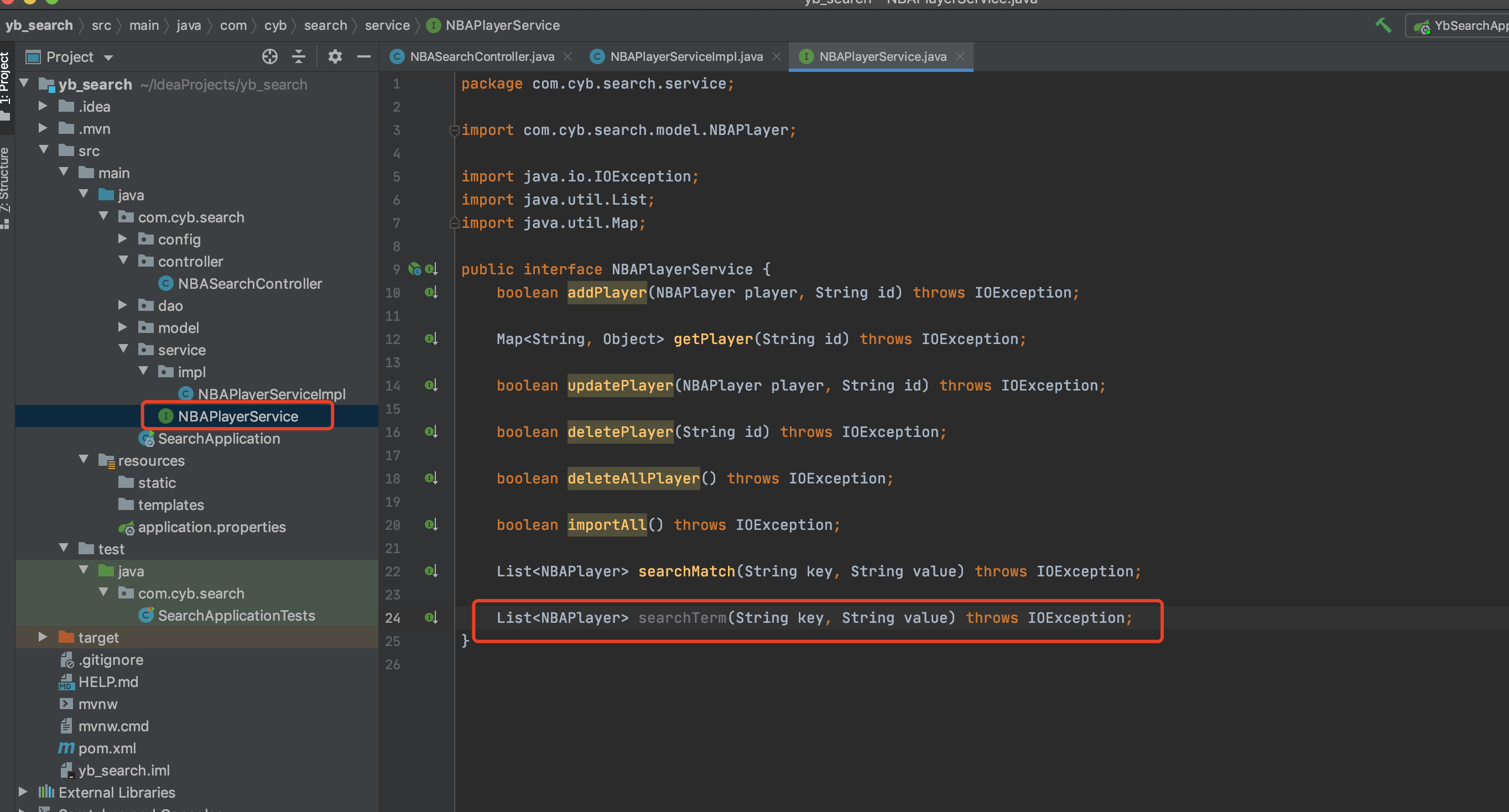The width and height of the screenshot is (1509, 812).
Task: Click the Spring bean gutter icon on line 9
Action: click(x=415, y=269)
